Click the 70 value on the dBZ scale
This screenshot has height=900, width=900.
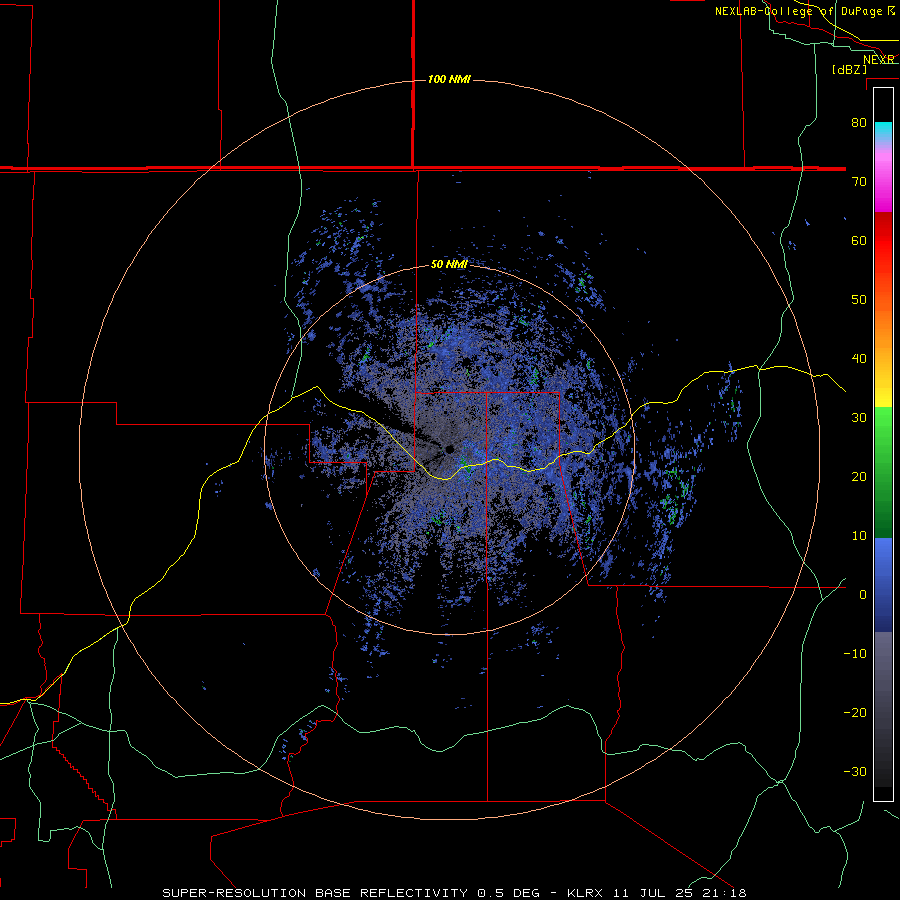[x=859, y=182]
